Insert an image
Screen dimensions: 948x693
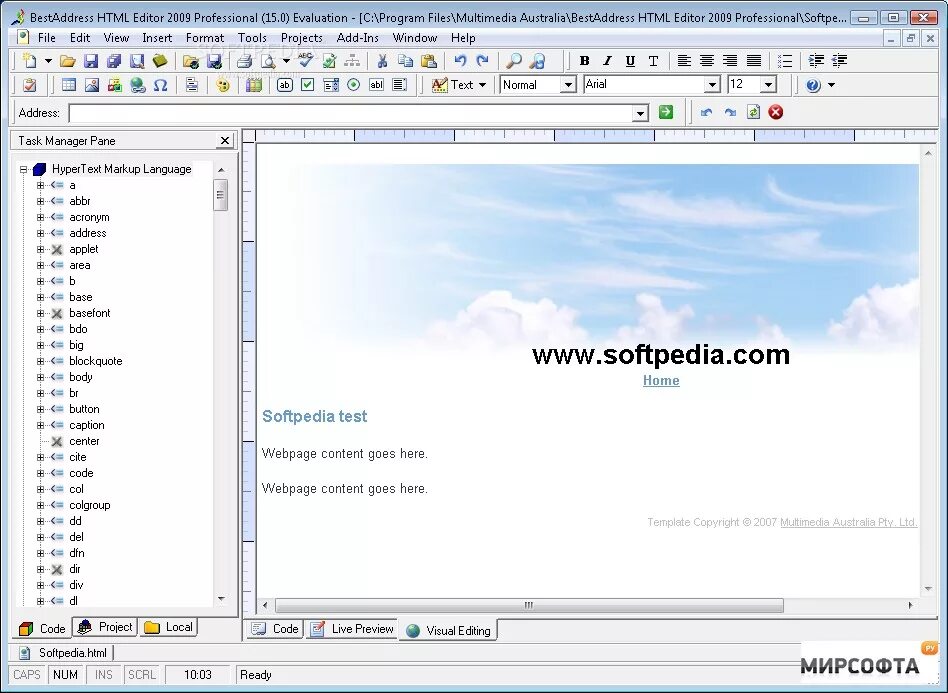click(92, 85)
